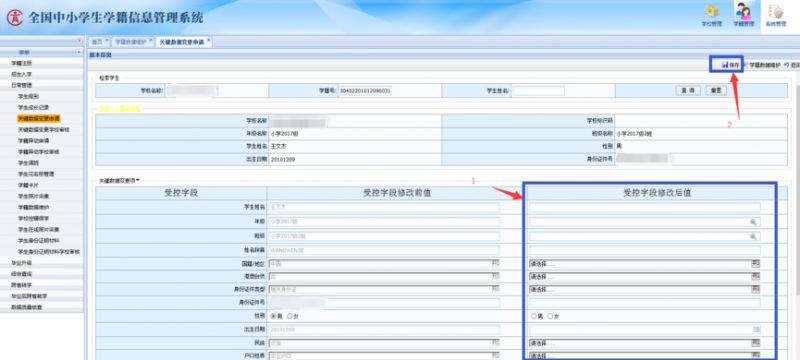The width and height of the screenshot is (800, 360).
Task: Select 学籍异动申请 in sidebar
Action: pyautogui.click(x=34, y=141)
